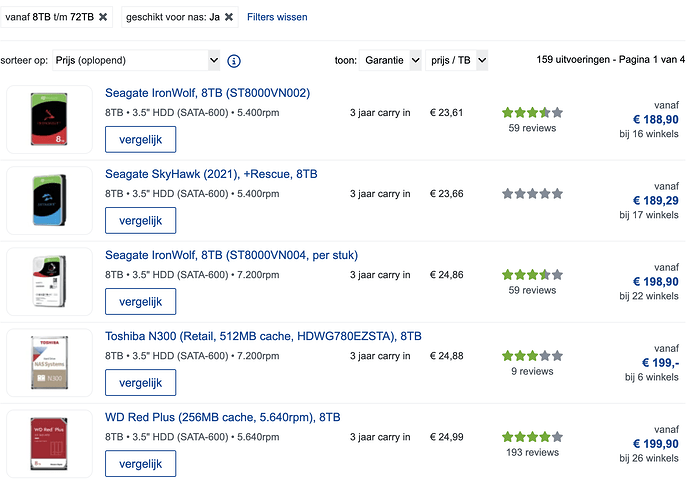The width and height of the screenshot is (690, 483).
Task: Compare the Seagate IronWolf ST8000VN002 drive
Action: click(x=140, y=139)
